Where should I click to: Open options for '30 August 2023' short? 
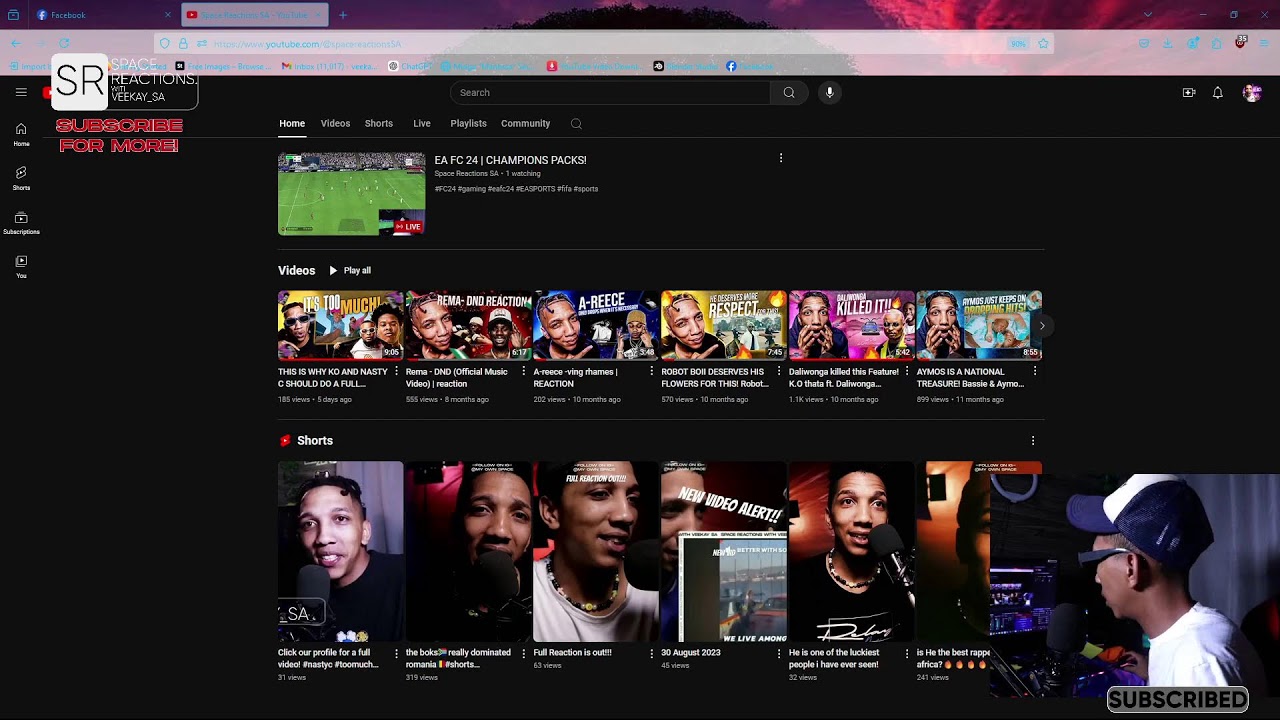coord(779,653)
